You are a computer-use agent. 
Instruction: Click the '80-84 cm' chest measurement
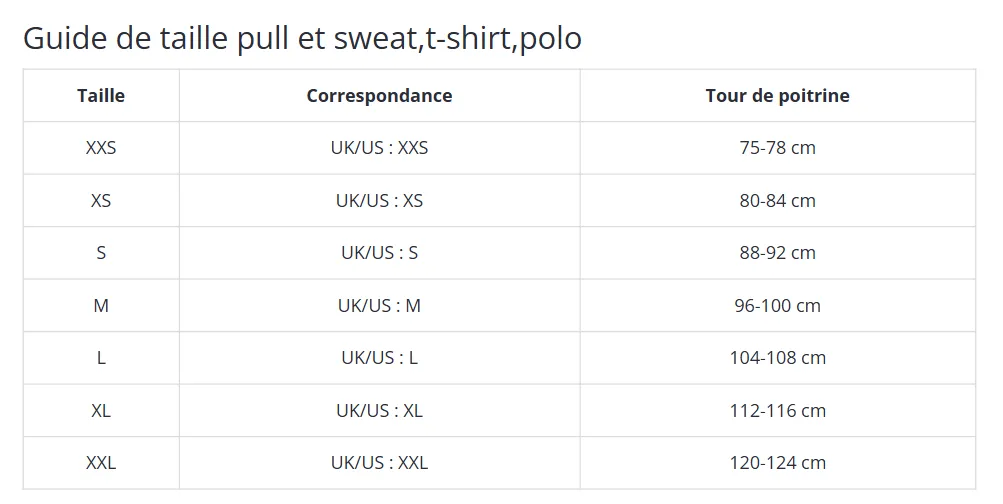pyautogui.click(x=777, y=201)
